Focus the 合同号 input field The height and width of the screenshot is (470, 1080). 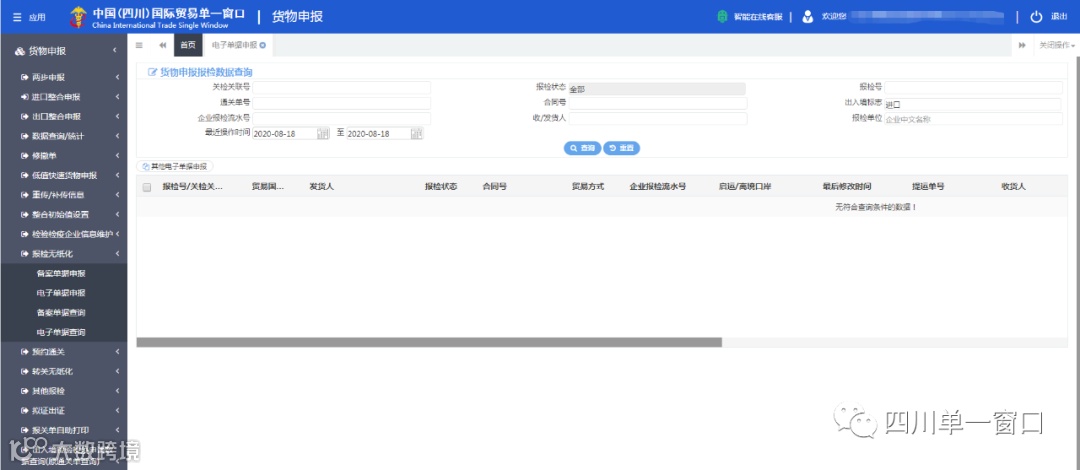coord(658,103)
